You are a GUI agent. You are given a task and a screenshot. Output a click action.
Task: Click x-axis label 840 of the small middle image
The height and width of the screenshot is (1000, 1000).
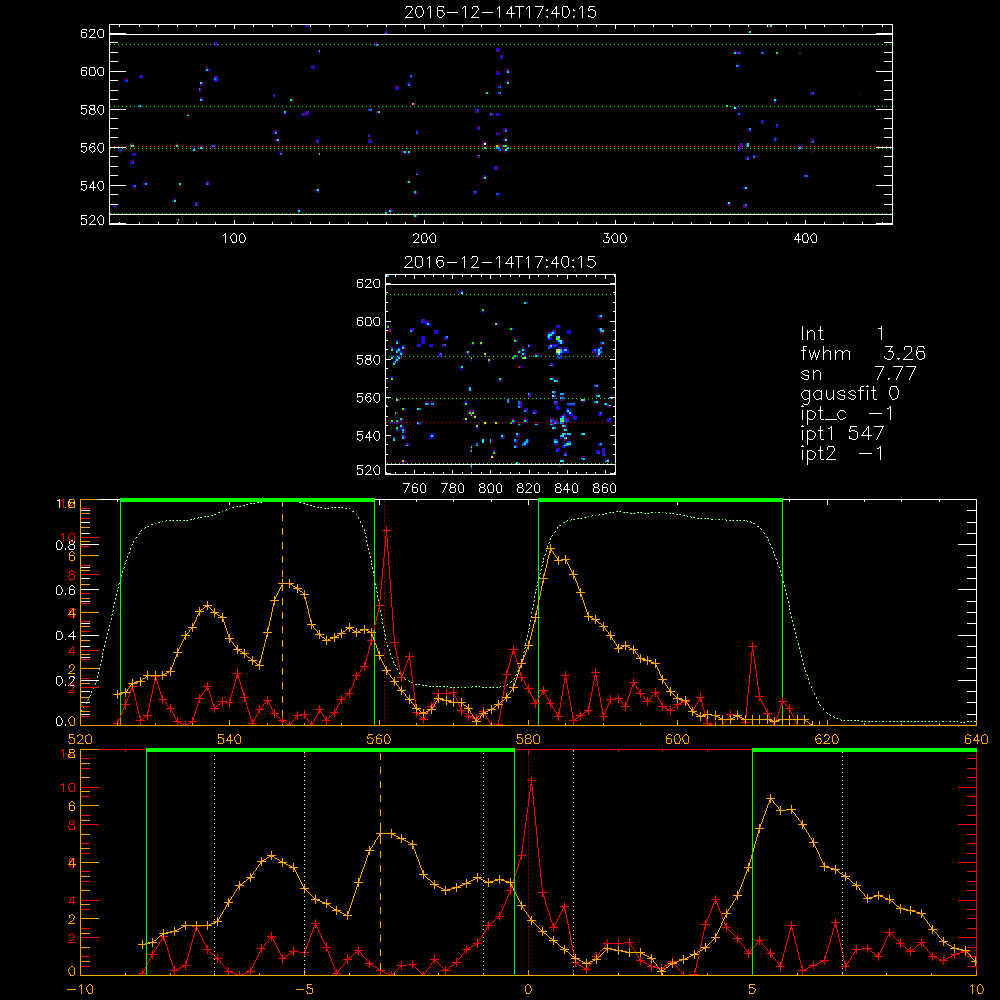[x=566, y=489]
